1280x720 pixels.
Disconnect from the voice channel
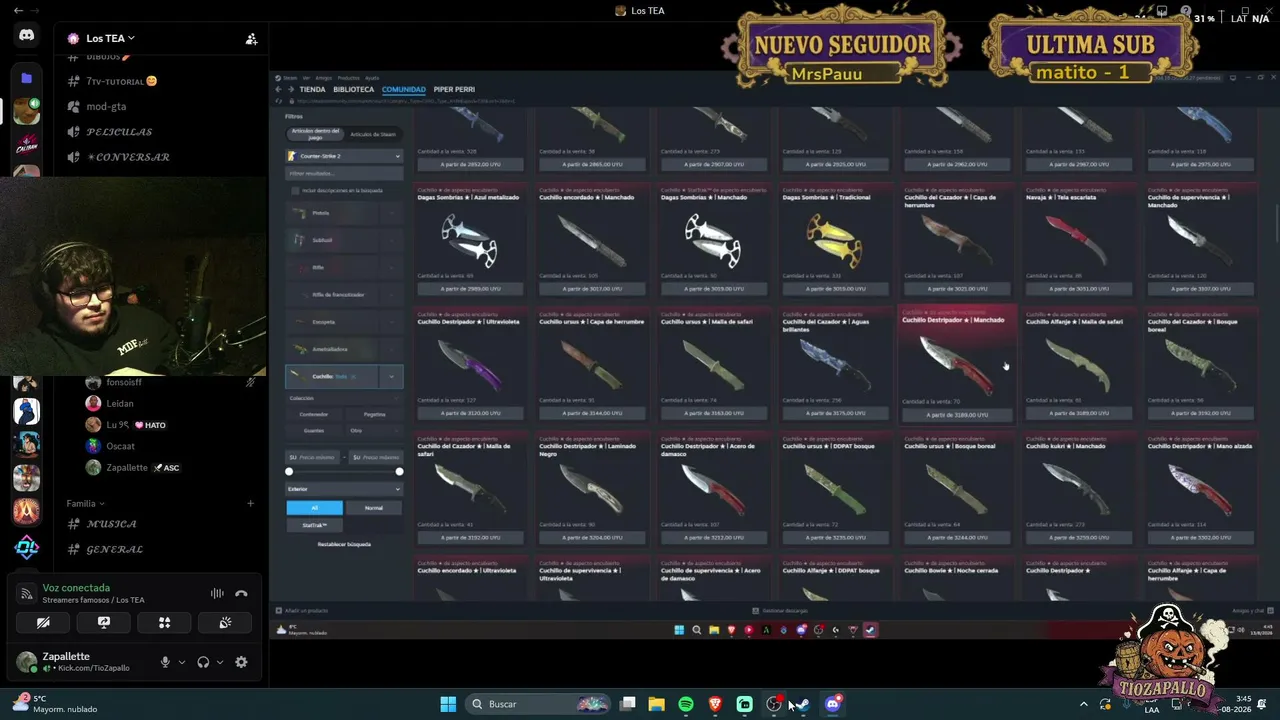[241, 593]
